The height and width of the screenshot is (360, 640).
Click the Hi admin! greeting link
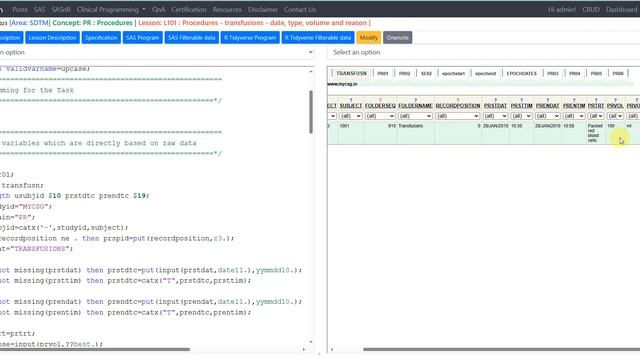[562, 9]
